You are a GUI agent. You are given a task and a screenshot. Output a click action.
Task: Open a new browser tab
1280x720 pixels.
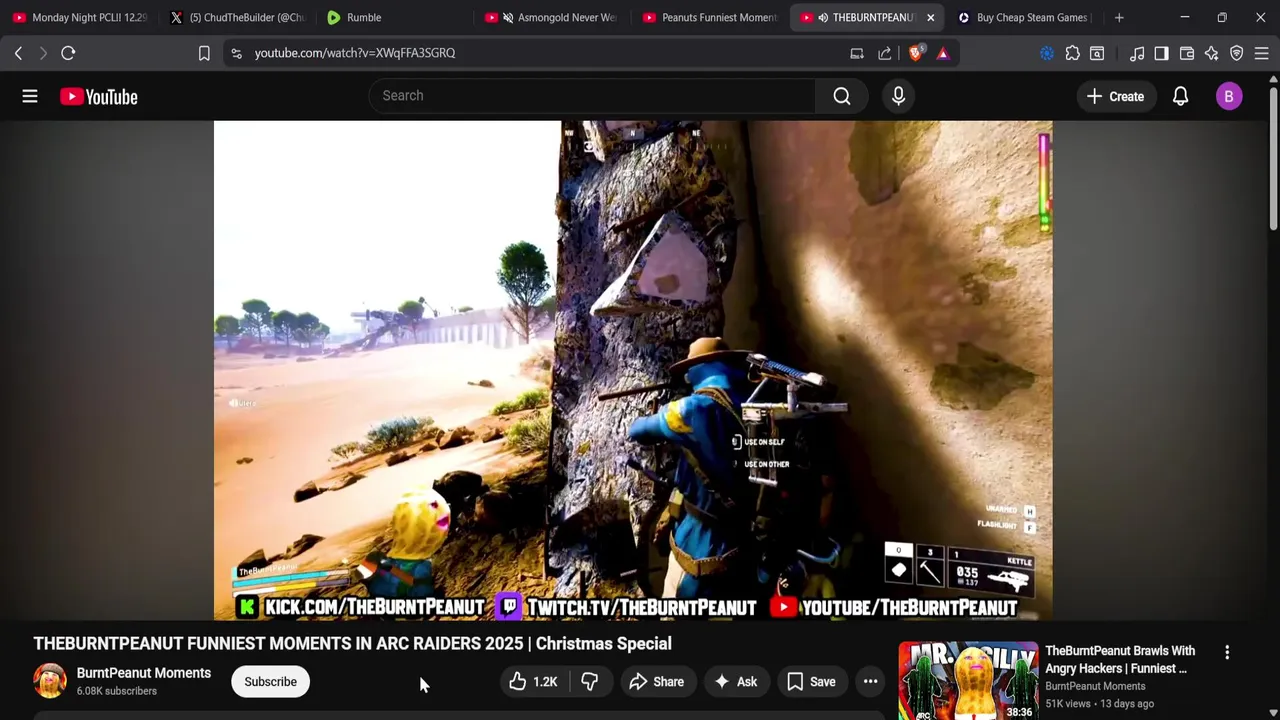1119,17
